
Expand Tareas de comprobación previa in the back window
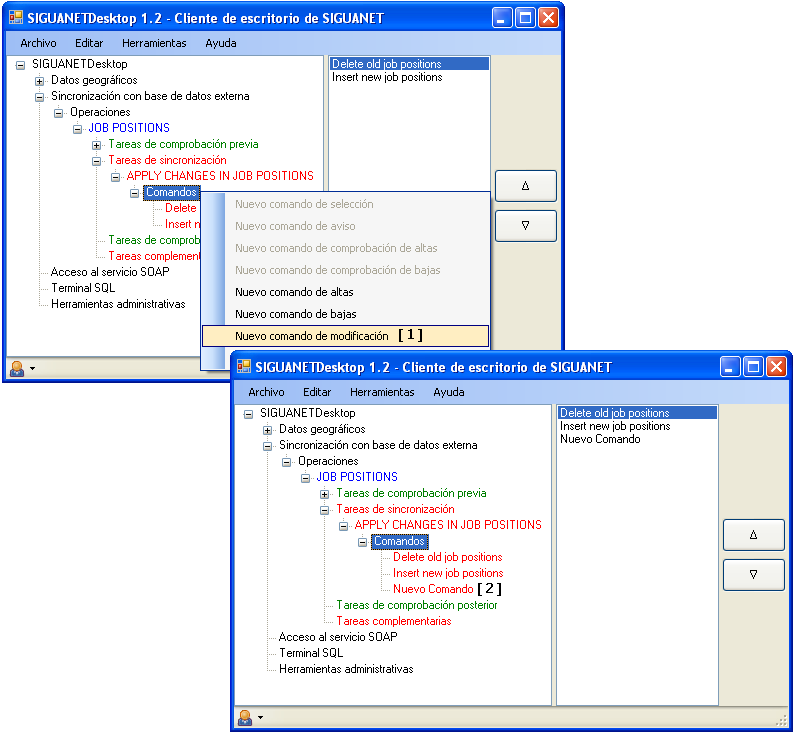click(96, 145)
